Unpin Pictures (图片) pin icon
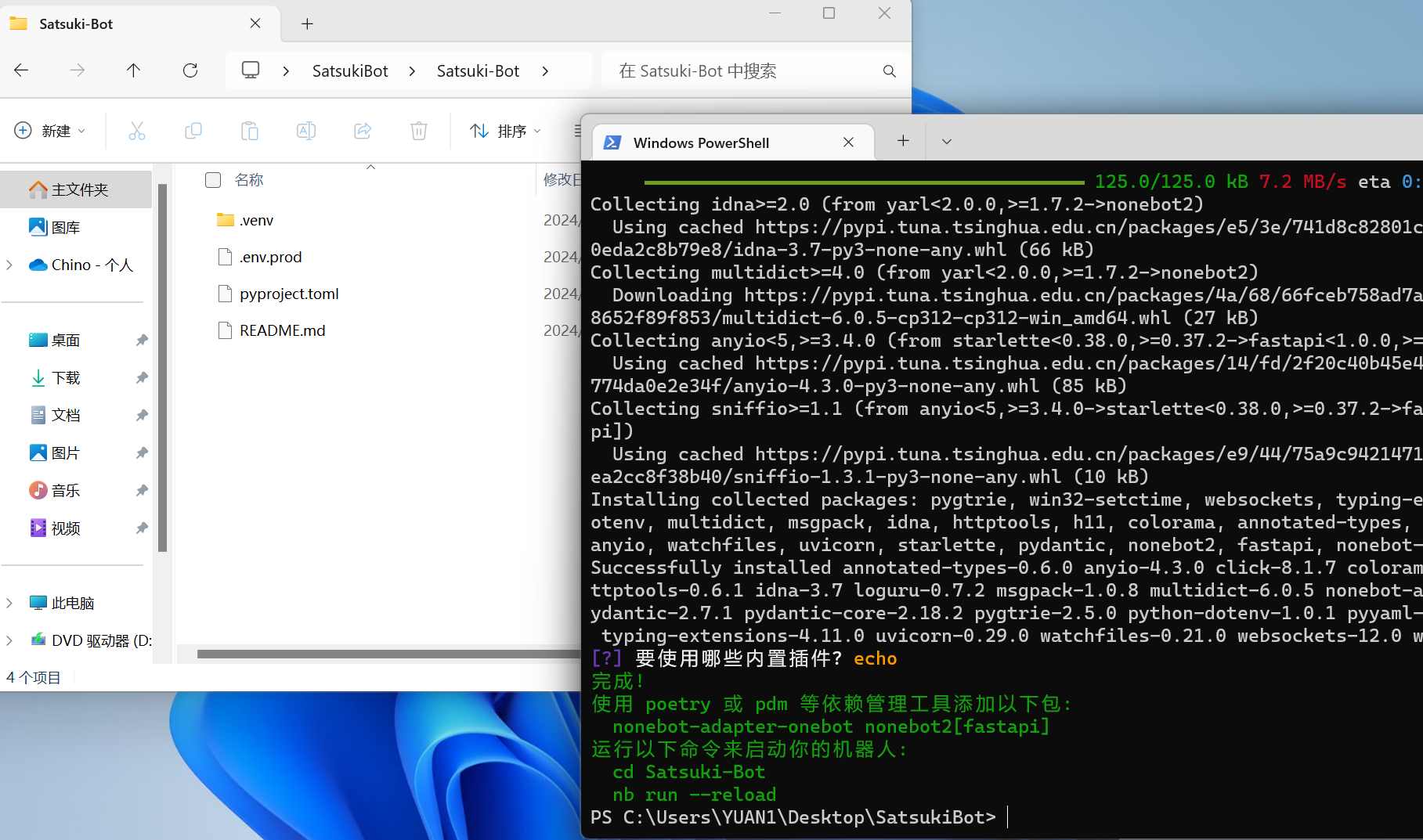The height and width of the screenshot is (840, 1423). tap(142, 453)
